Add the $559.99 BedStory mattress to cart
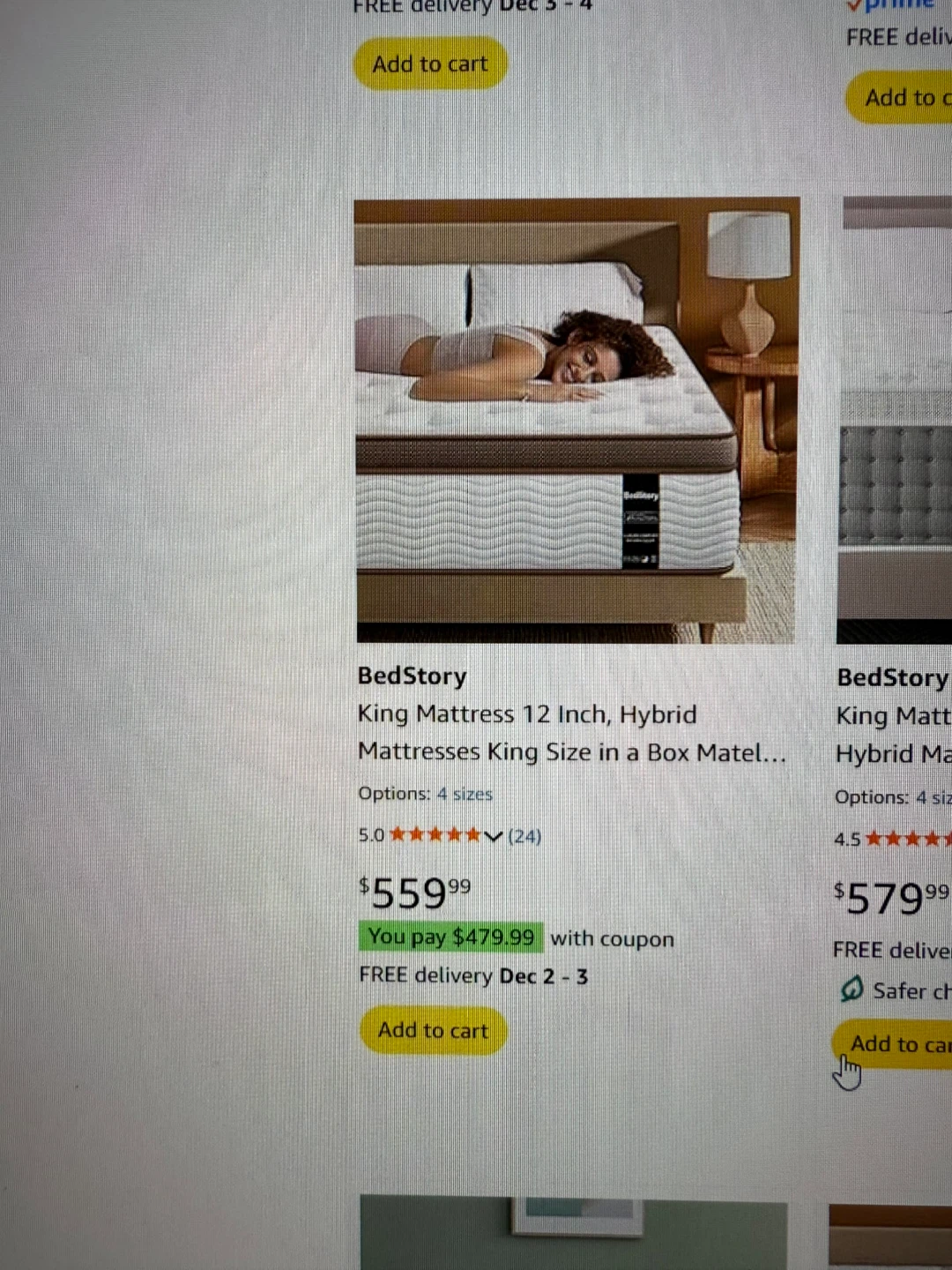 433,1030
